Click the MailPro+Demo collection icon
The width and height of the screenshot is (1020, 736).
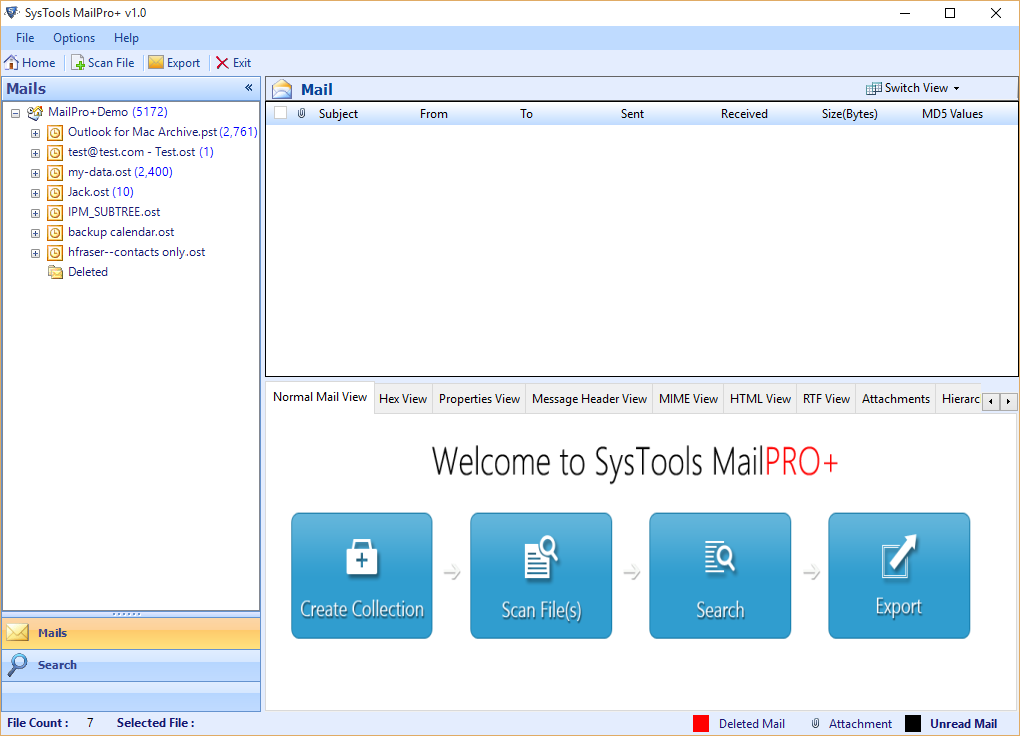pyautogui.click(x=35, y=113)
